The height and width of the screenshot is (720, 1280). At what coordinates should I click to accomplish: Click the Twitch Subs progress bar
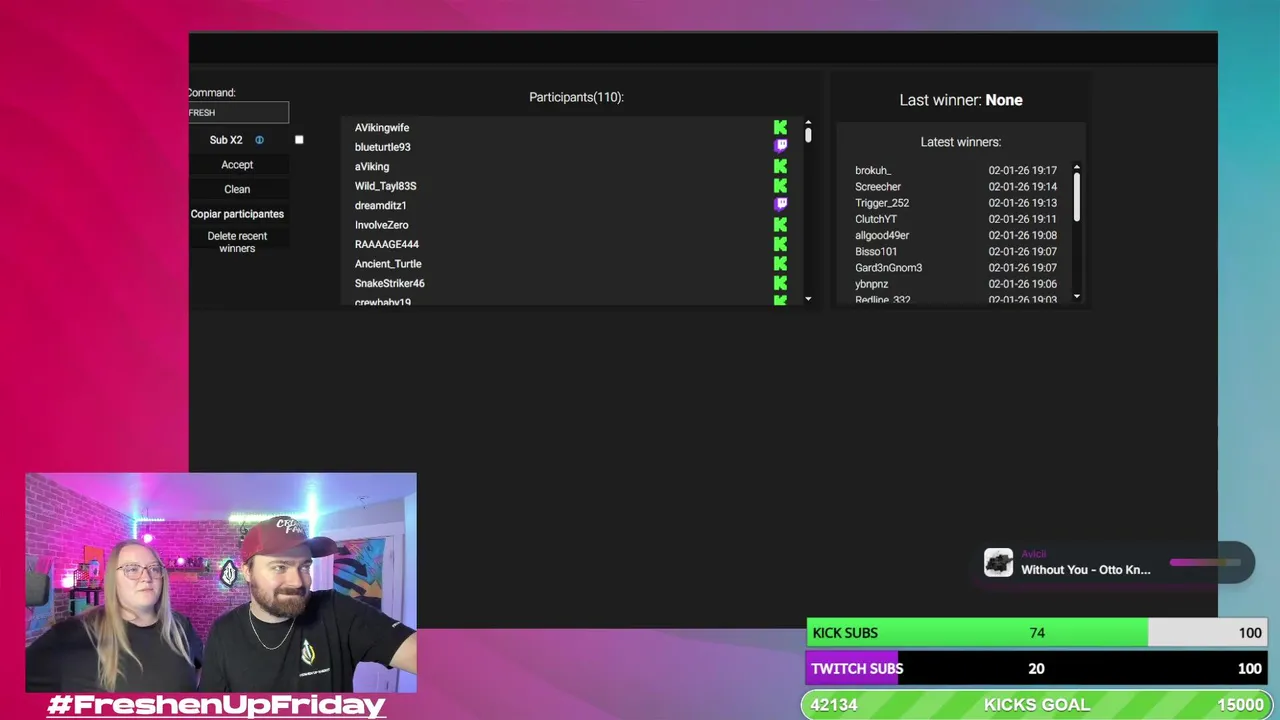click(1035, 668)
